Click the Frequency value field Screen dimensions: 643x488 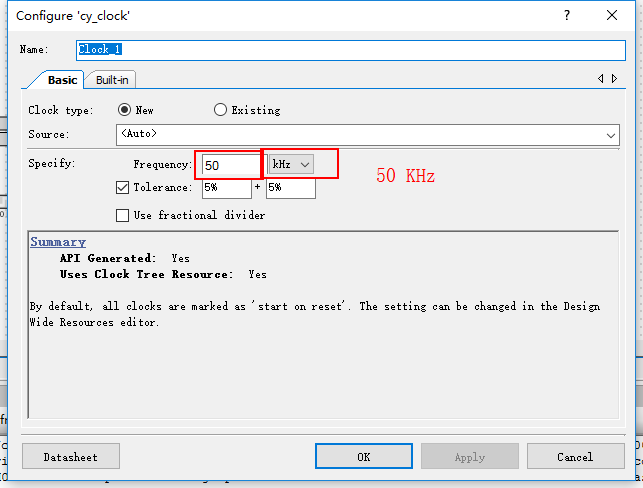click(229, 164)
